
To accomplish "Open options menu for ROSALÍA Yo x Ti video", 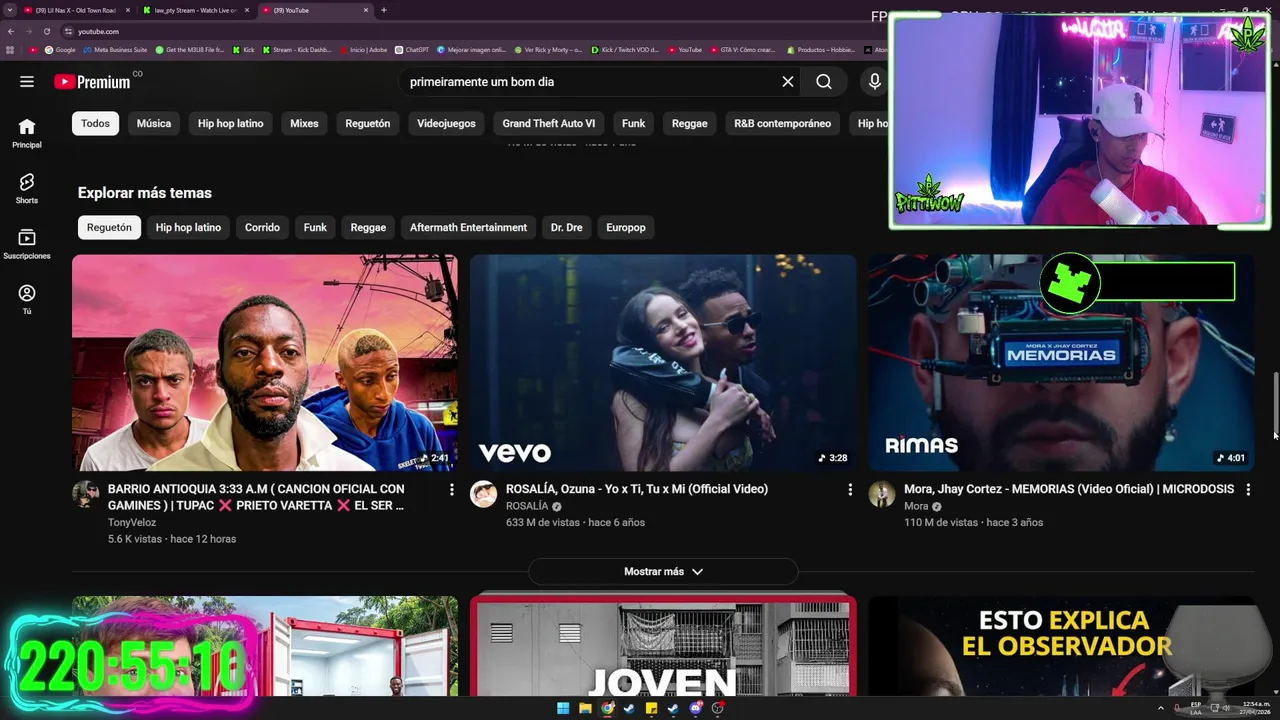I will click(850, 490).
